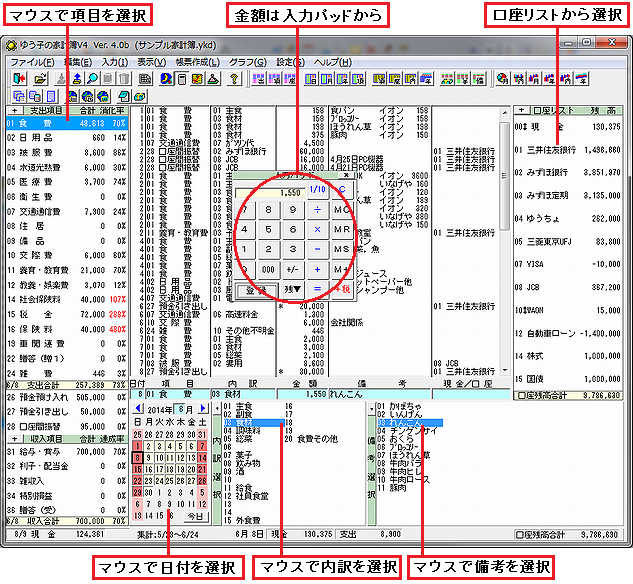Expand the 口座リスト plus box

[519, 110]
